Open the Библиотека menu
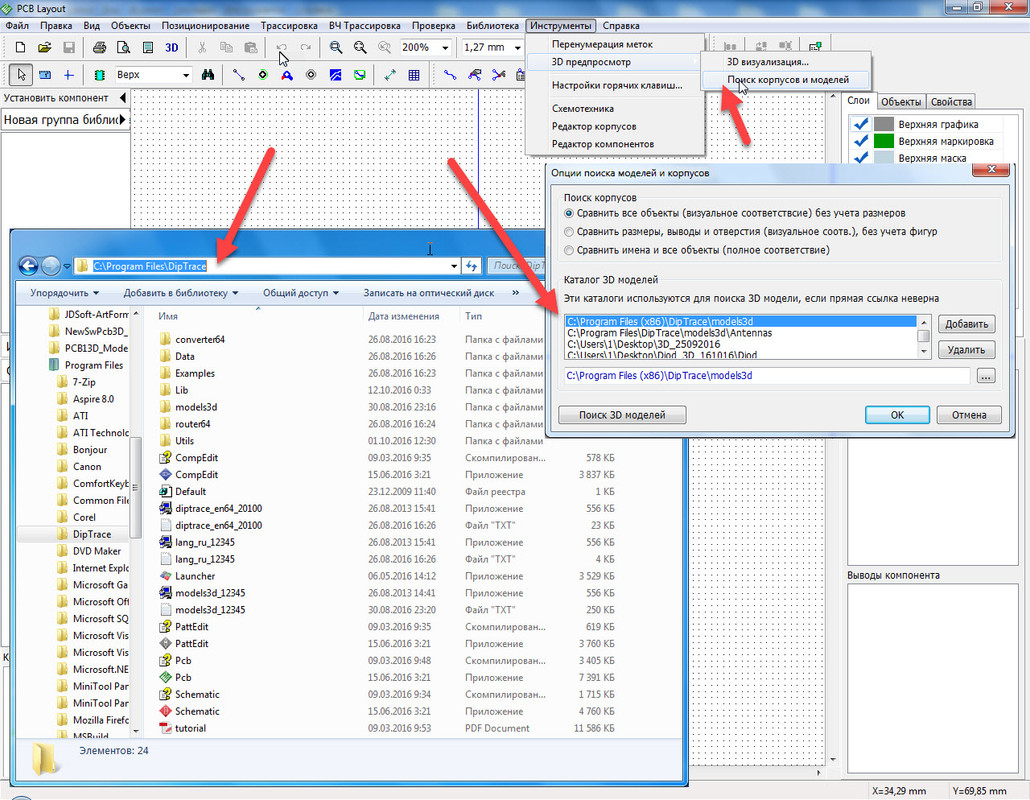The image size is (1030, 800). pyautogui.click(x=493, y=26)
